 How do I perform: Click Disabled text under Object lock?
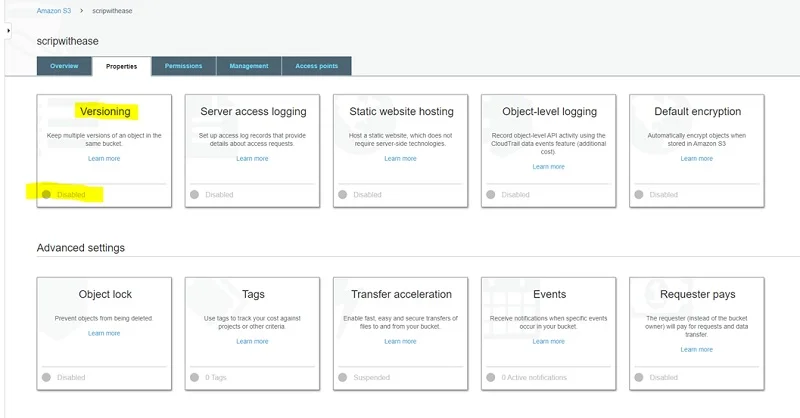71,377
